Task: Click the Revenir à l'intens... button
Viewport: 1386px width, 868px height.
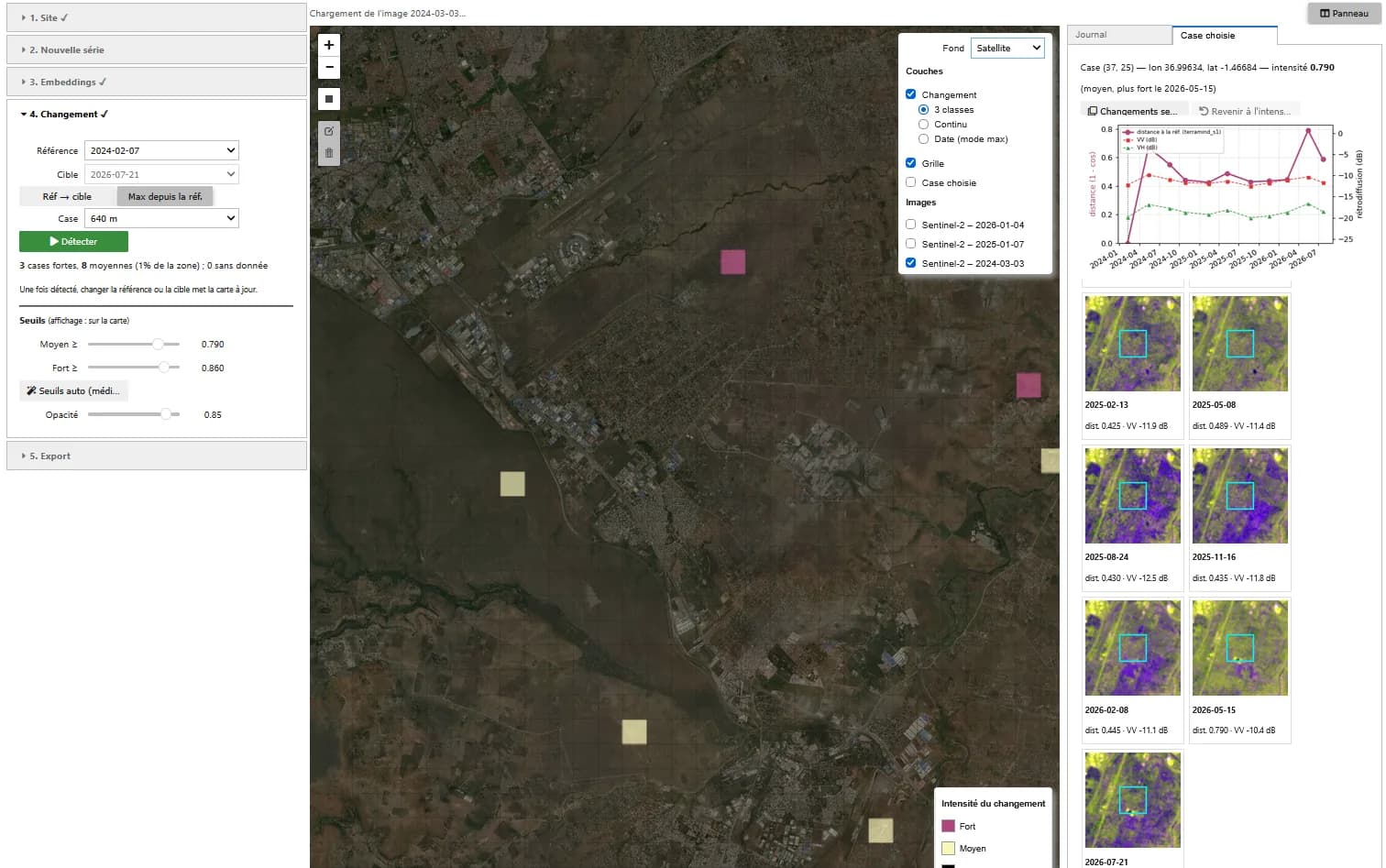Action: 1245,111
